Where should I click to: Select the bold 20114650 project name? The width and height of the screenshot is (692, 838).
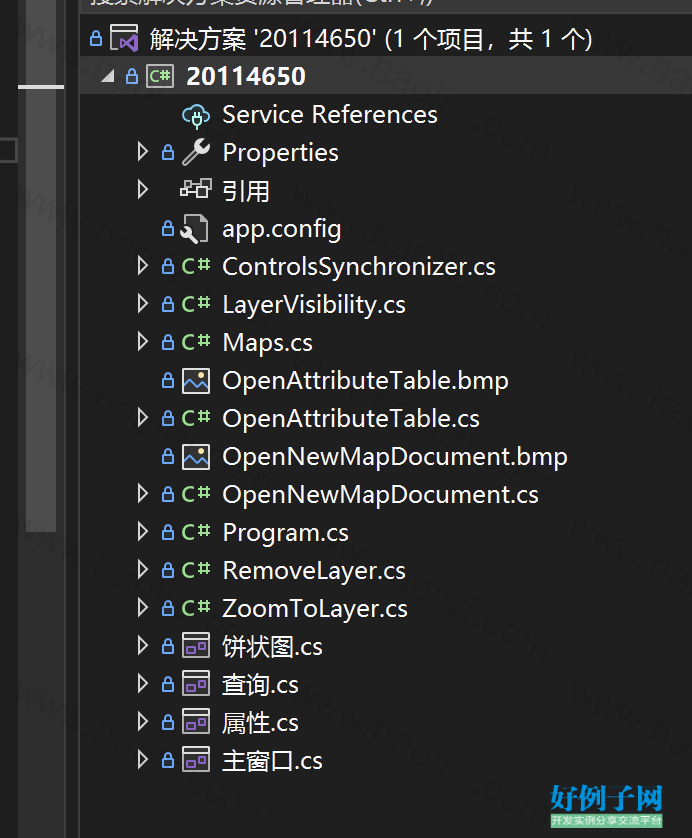(246, 76)
